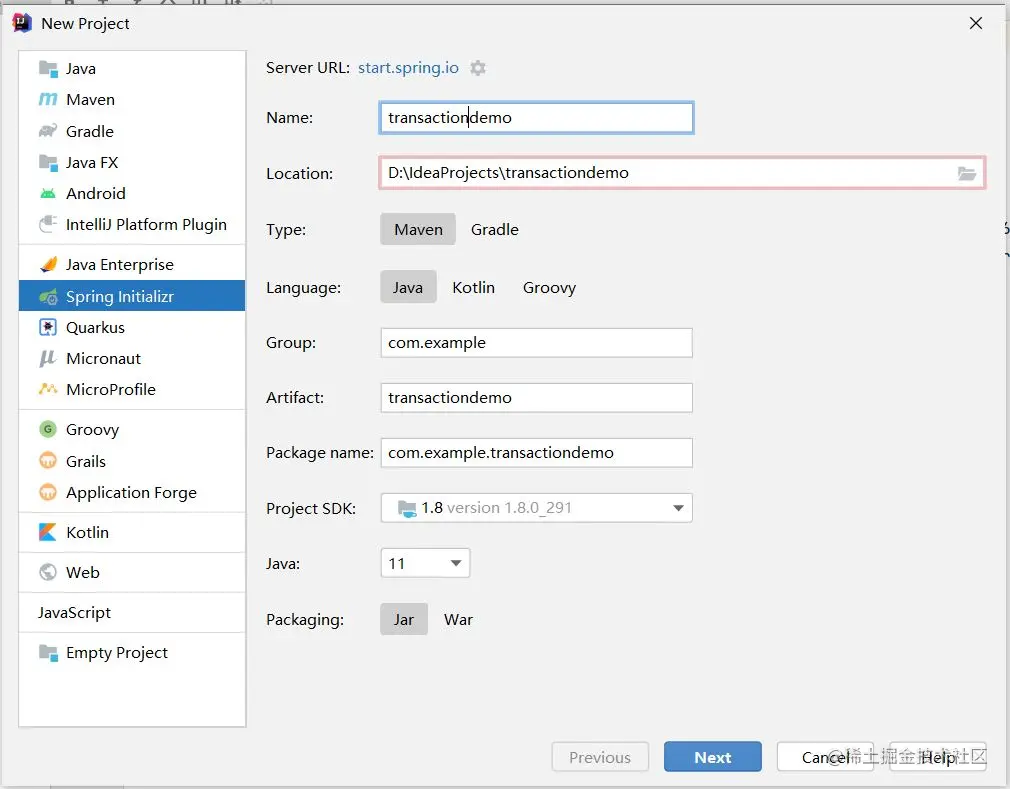Click the Android robot icon
The width and height of the screenshot is (1010, 789).
pyautogui.click(x=48, y=193)
